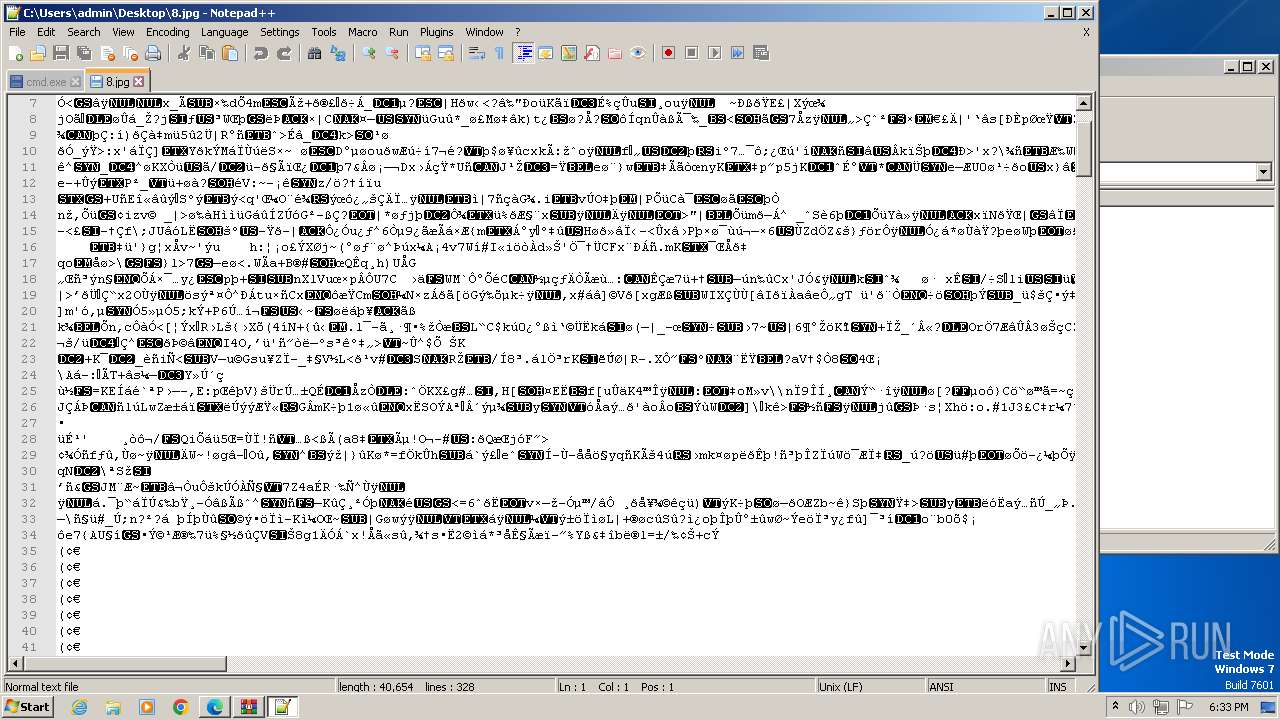Toggle synchronize vertical scrolling icon
Screen dimensions: 1280x720
[x=423, y=53]
